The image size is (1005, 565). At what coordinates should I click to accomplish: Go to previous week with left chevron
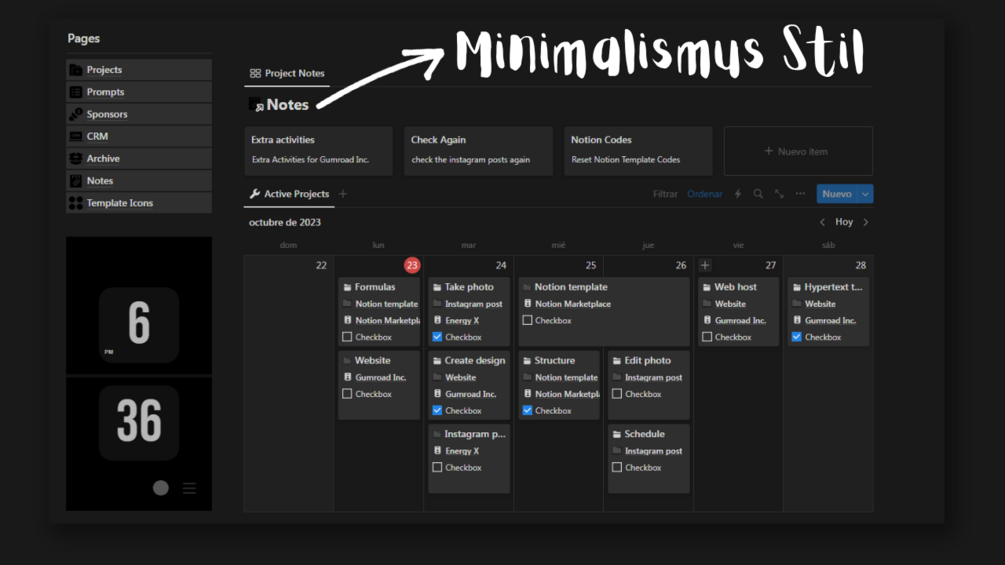click(x=822, y=222)
